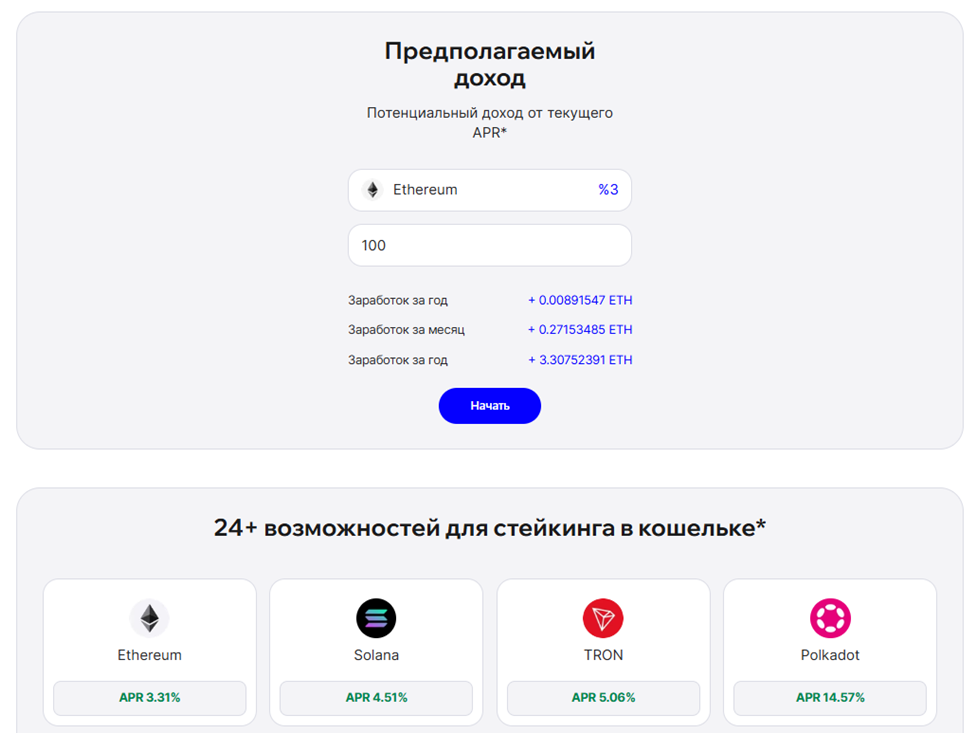Click the %3 rate in the Ethereum selector
This screenshot has height=735, width=978.
608,190
